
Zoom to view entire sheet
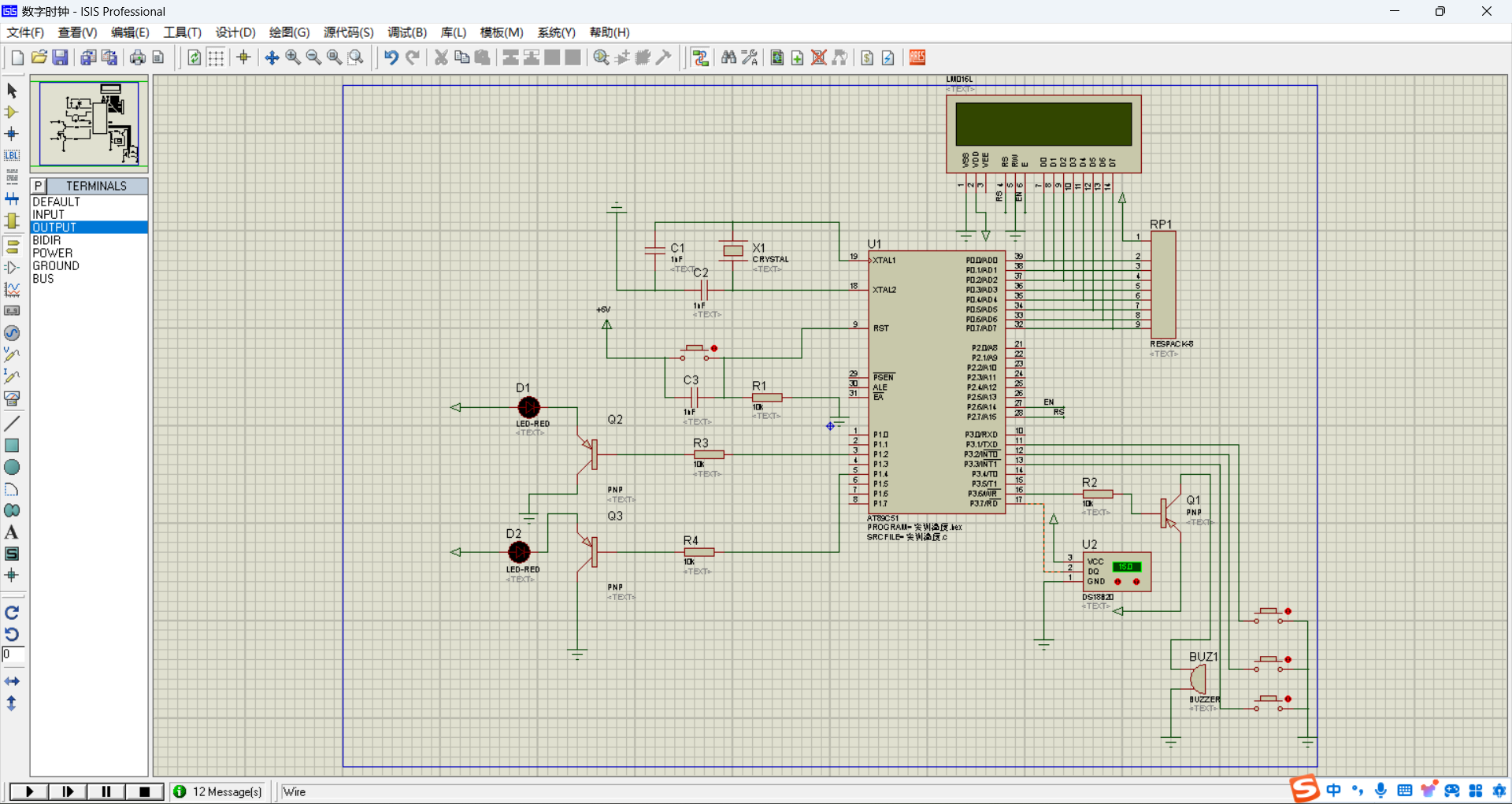click(335, 57)
